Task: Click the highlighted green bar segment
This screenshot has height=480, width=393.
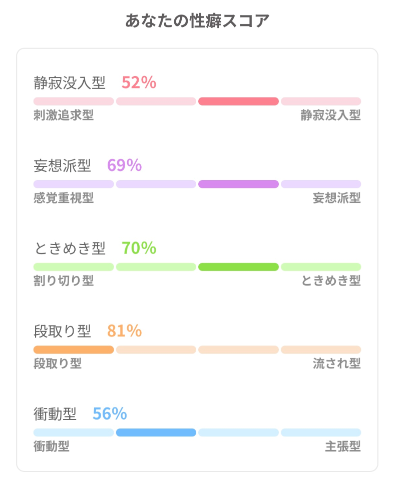Action: [x=238, y=267]
